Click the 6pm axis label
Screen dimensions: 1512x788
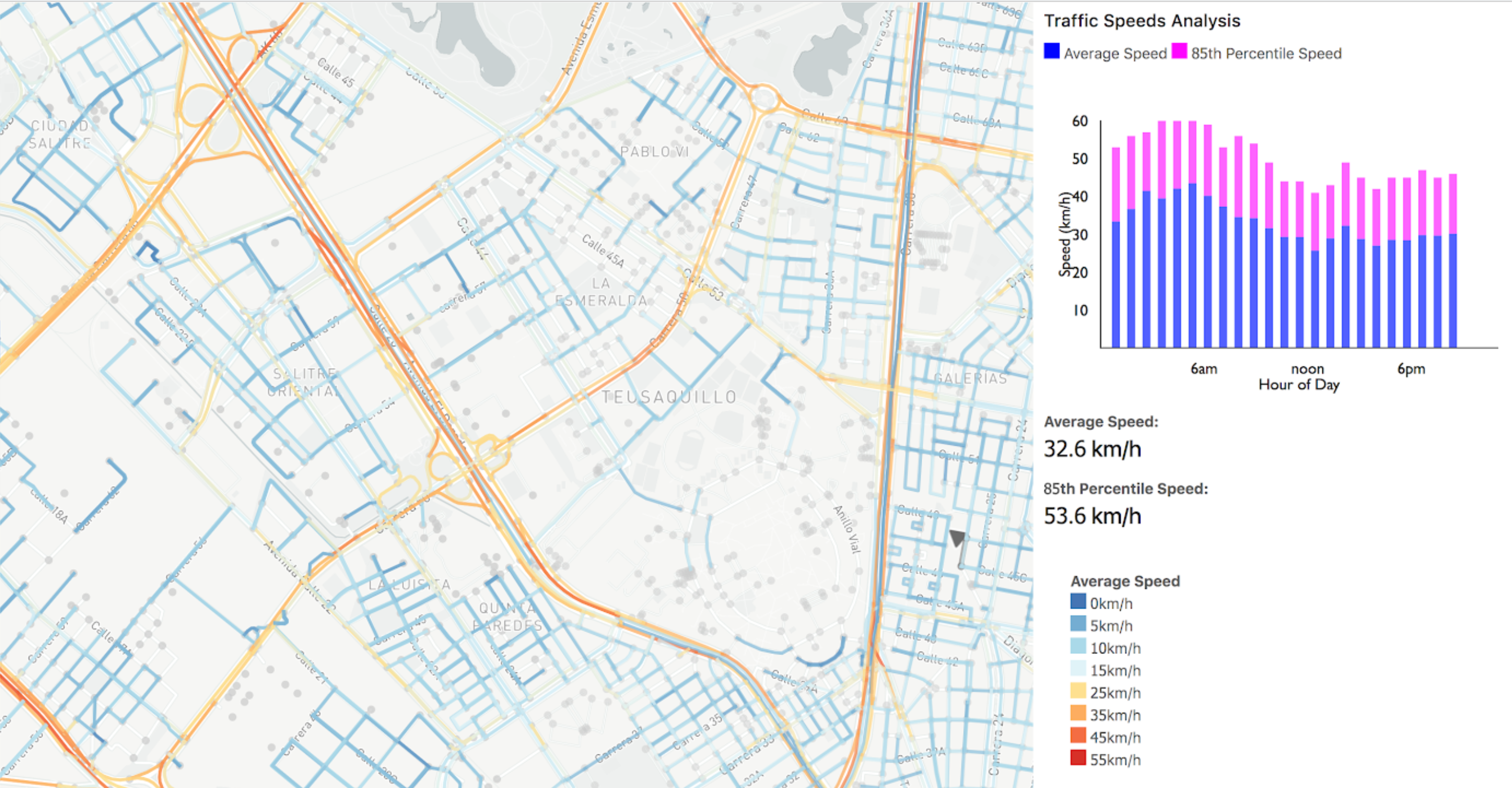point(1411,369)
